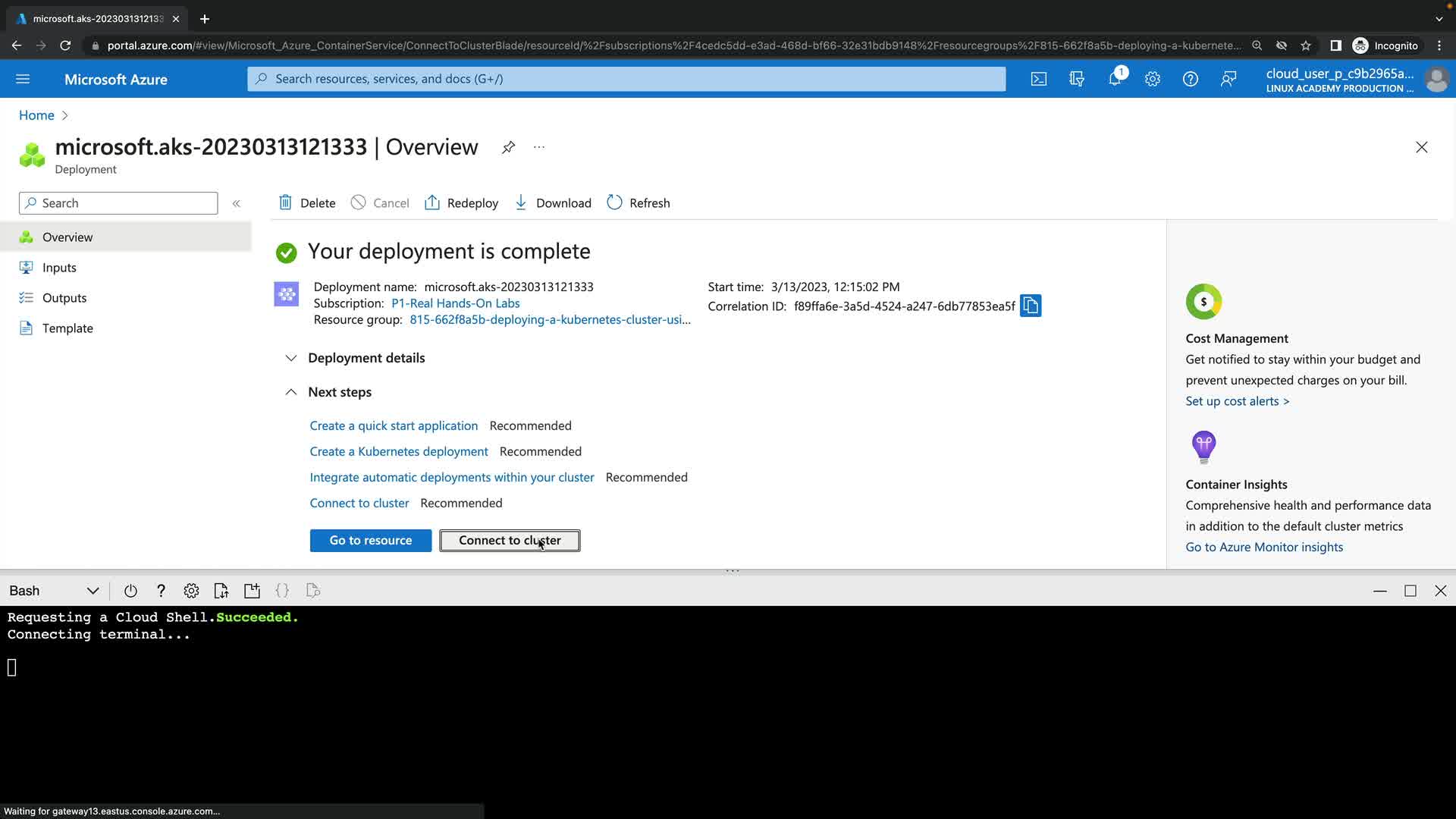This screenshot has height=819, width=1456.
Task: Open Cloud Shell settings gear
Action: pos(191,591)
